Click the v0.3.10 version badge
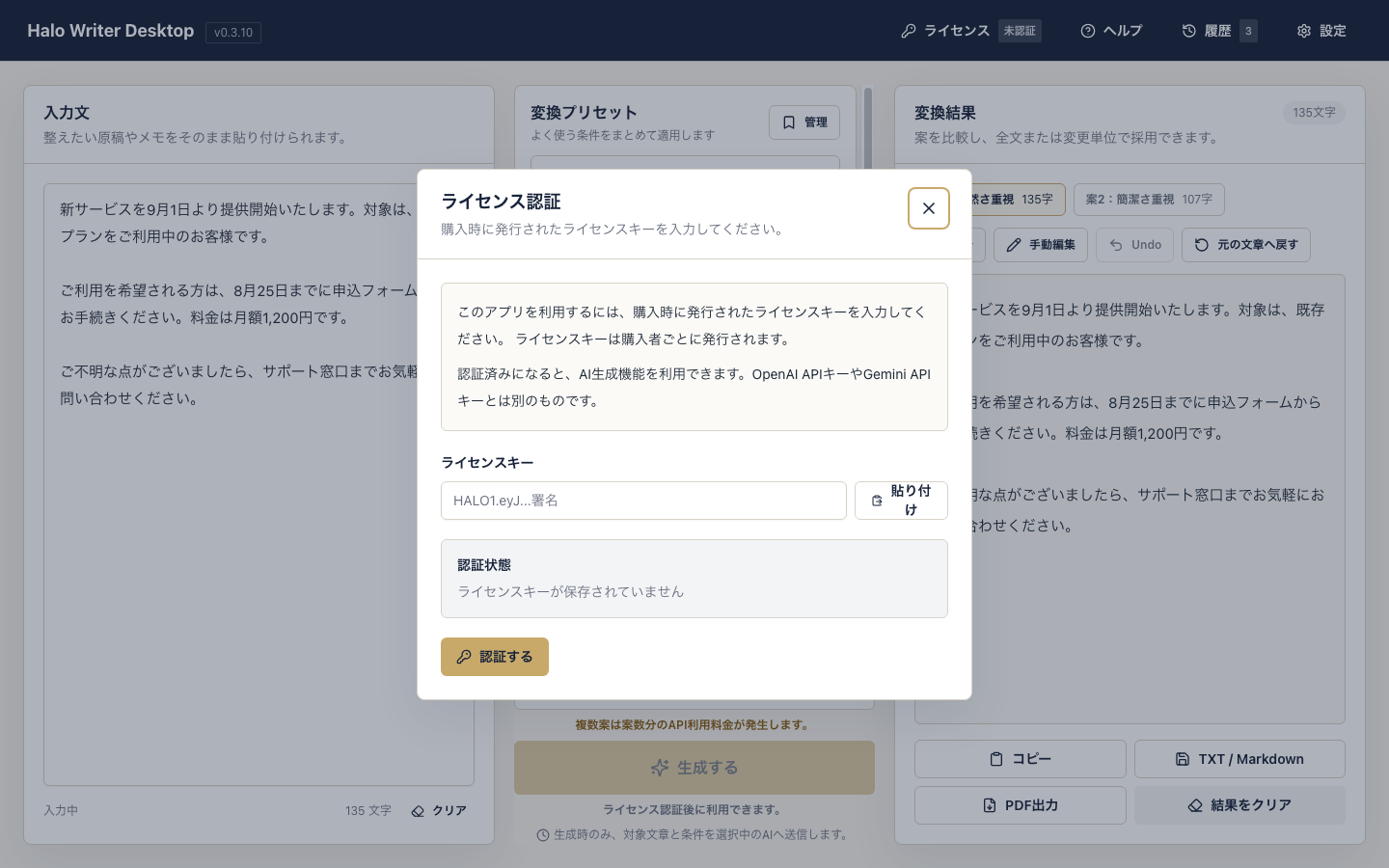 [233, 32]
